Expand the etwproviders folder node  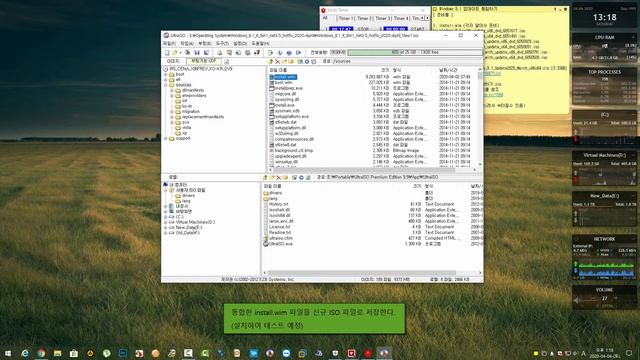point(172,96)
